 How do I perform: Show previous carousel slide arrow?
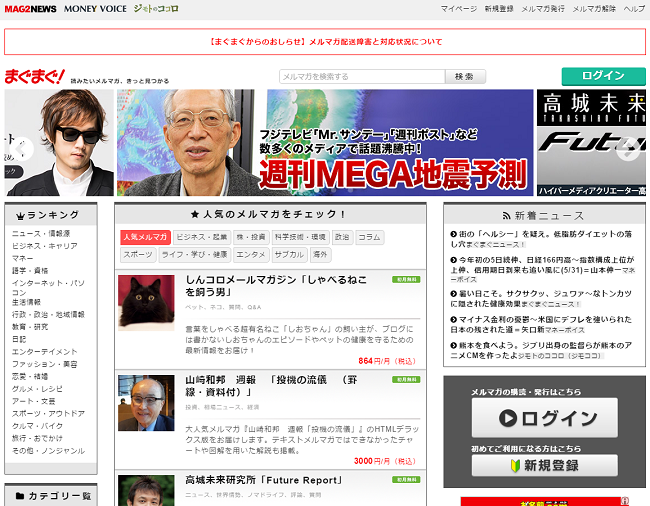pyautogui.click(x=22, y=148)
